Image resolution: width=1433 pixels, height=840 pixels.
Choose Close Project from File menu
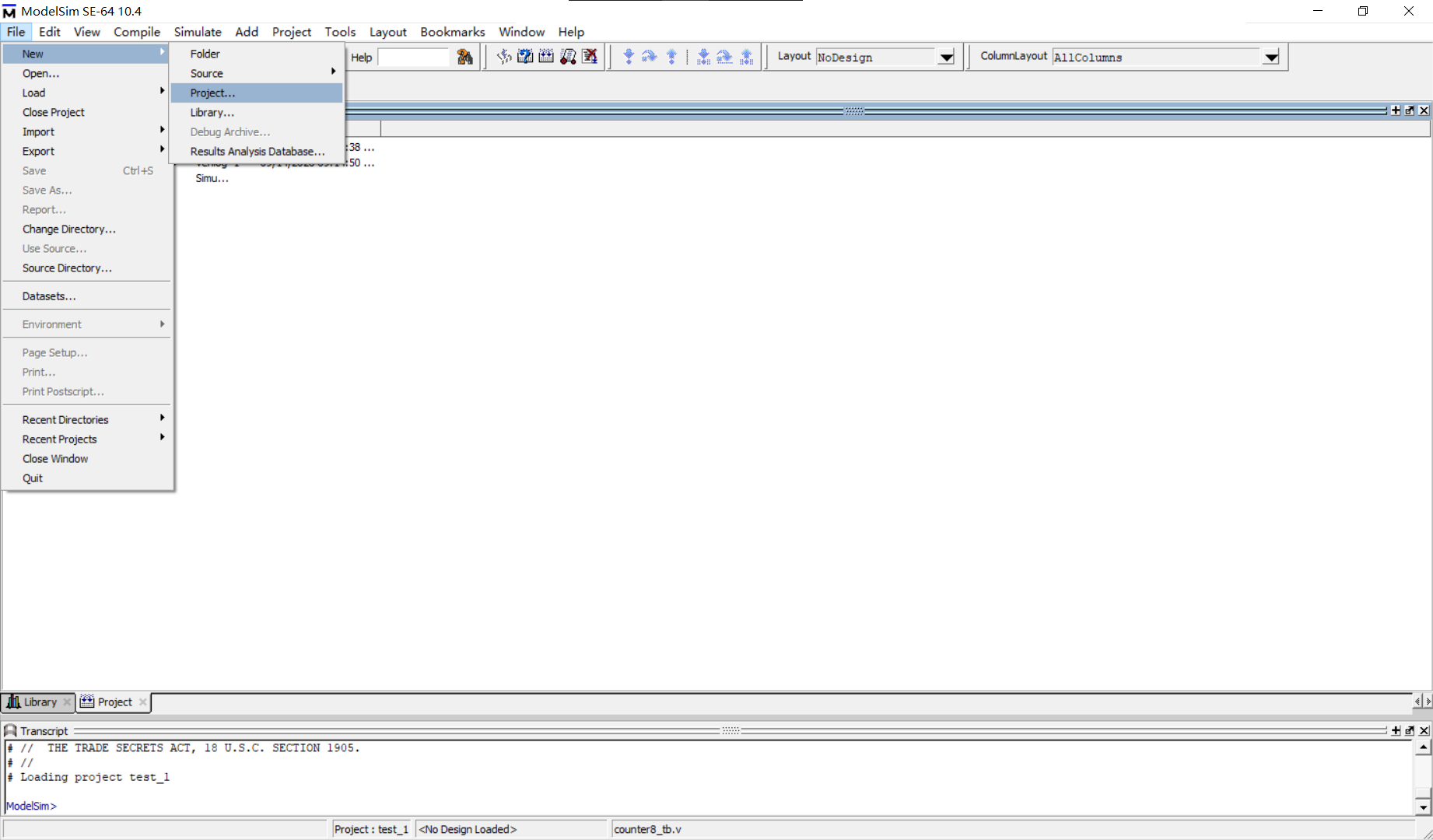(87, 112)
